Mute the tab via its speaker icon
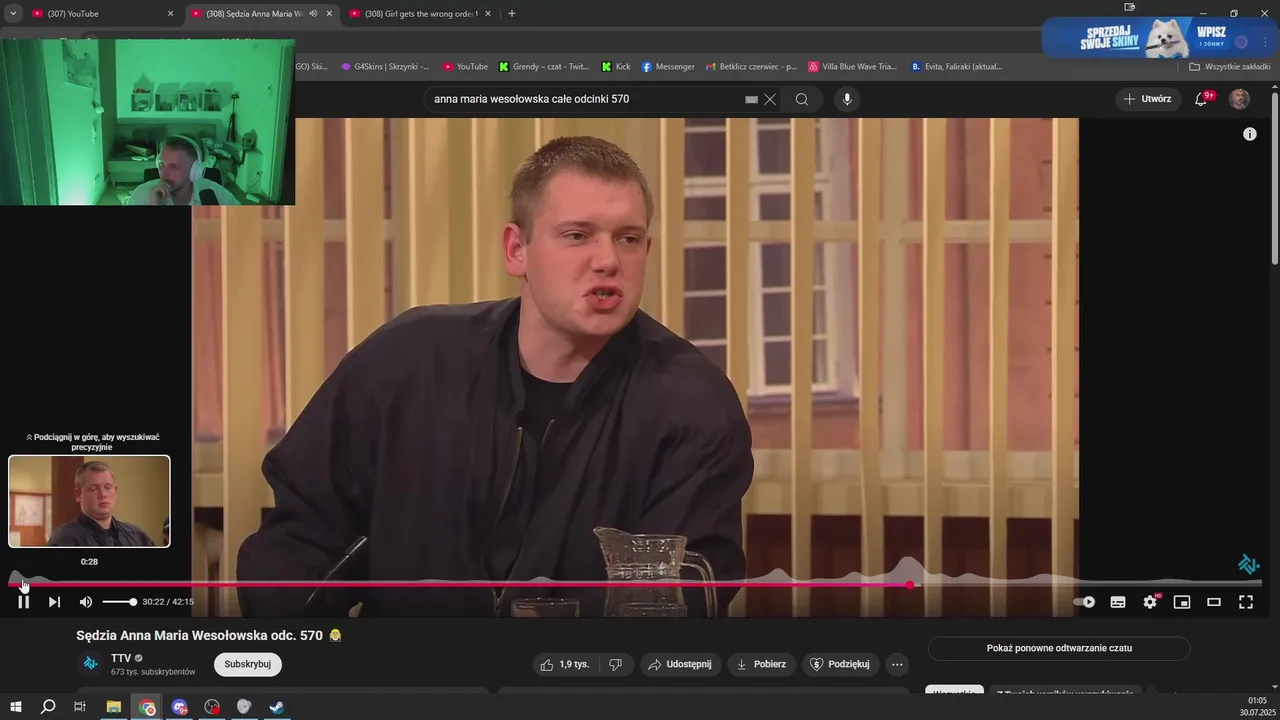 pyautogui.click(x=314, y=14)
